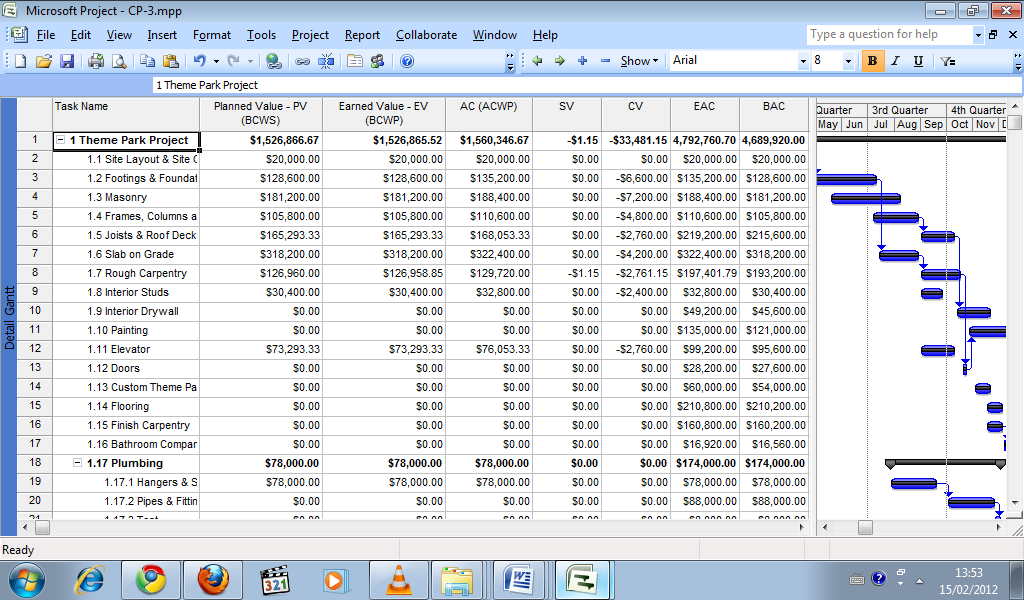
Task: Collapse the 1.17 Plumbing summary task
Action: tap(78, 464)
